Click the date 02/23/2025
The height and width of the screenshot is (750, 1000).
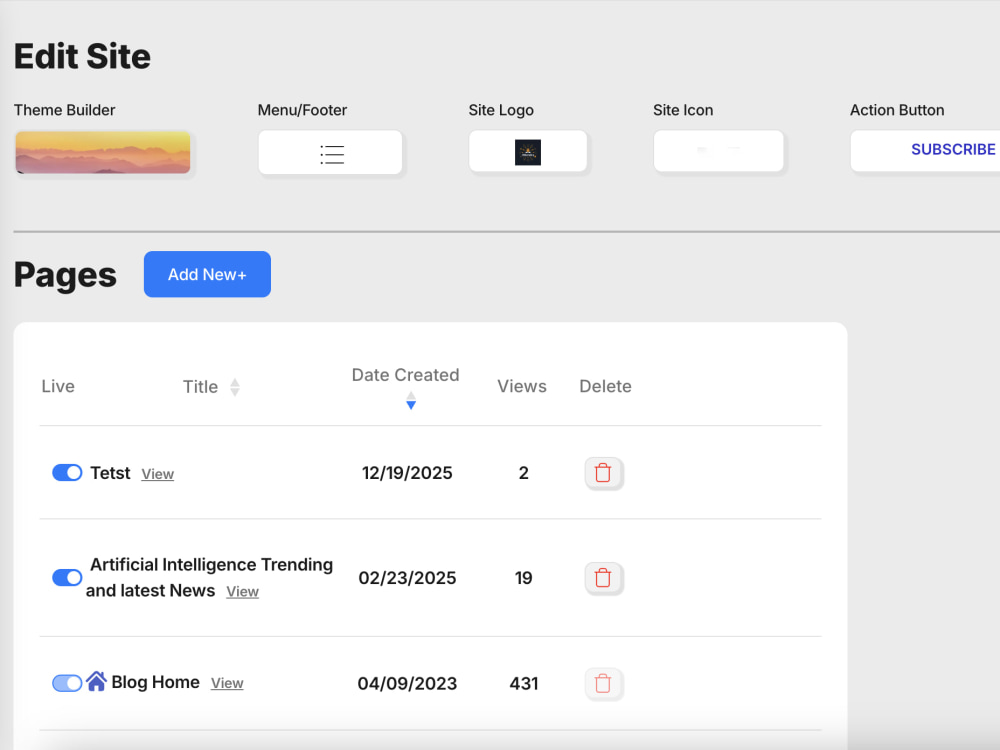coord(407,578)
